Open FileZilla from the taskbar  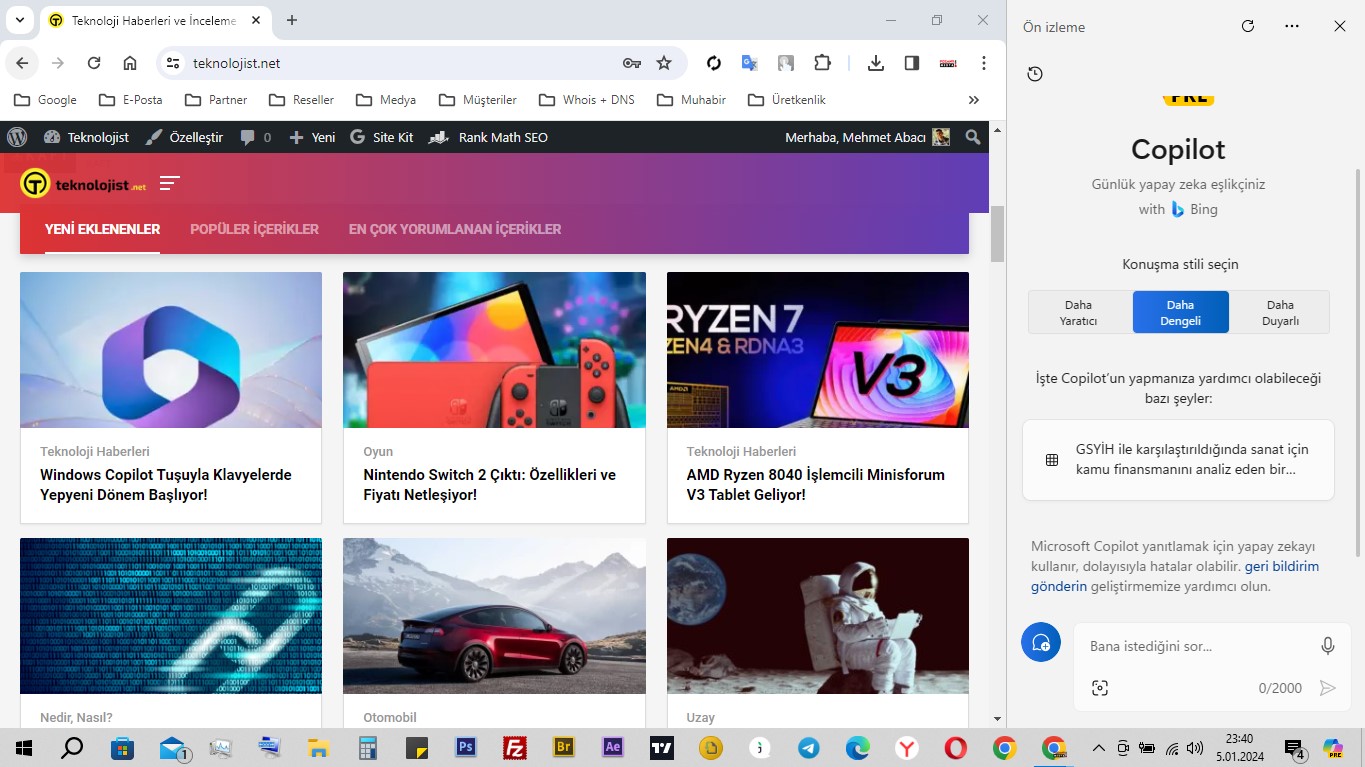pos(514,747)
